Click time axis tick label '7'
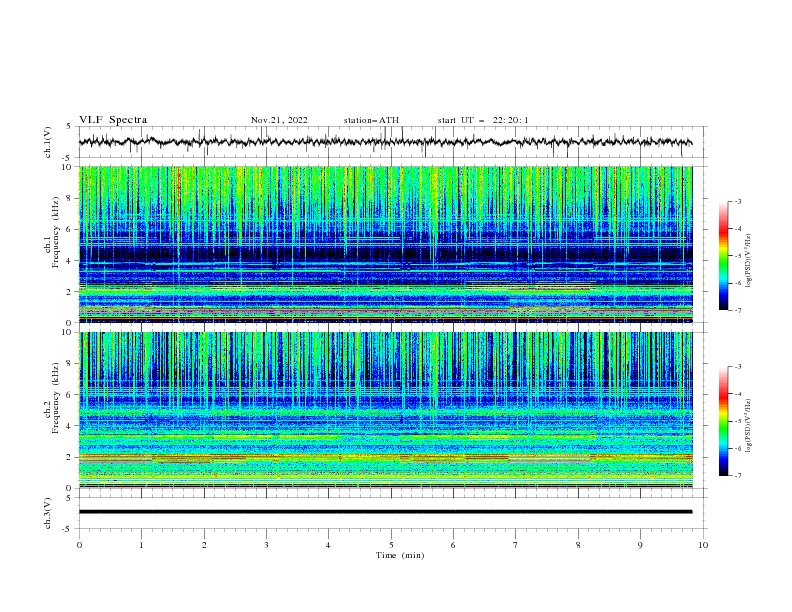792x612 pixels. [x=516, y=545]
